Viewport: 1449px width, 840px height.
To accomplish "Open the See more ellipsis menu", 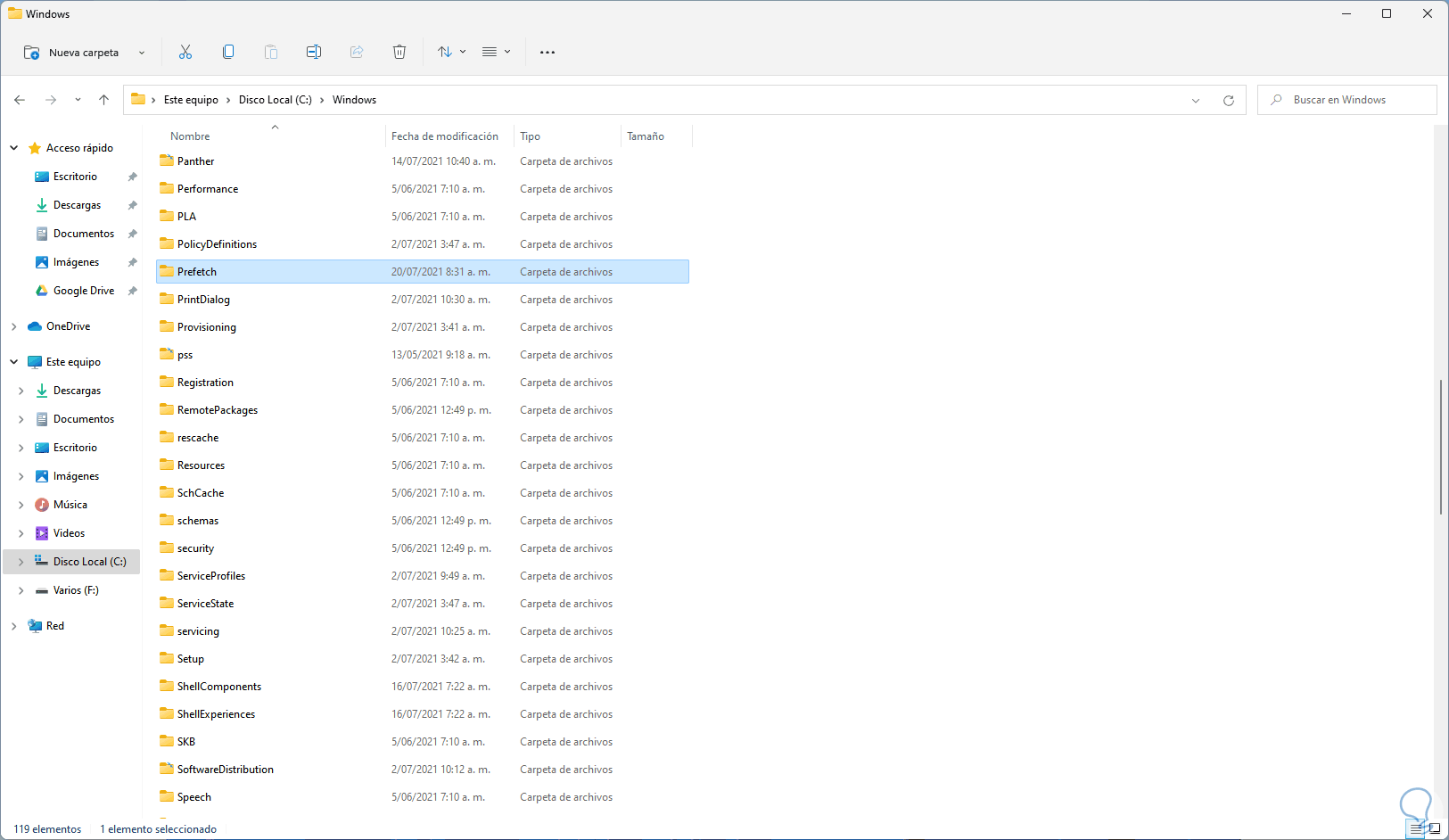I will [547, 52].
